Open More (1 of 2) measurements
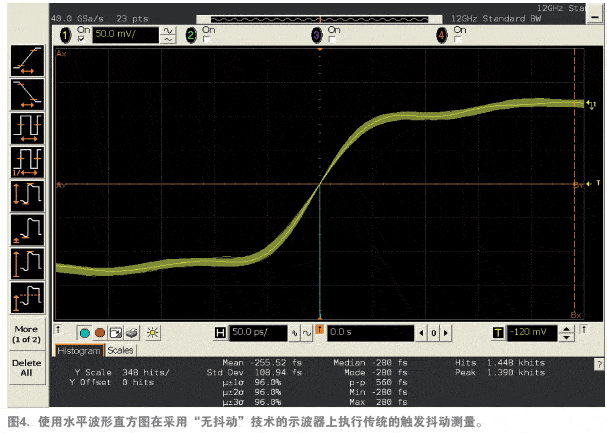The width and height of the screenshot is (607, 433). [x=26, y=333]
